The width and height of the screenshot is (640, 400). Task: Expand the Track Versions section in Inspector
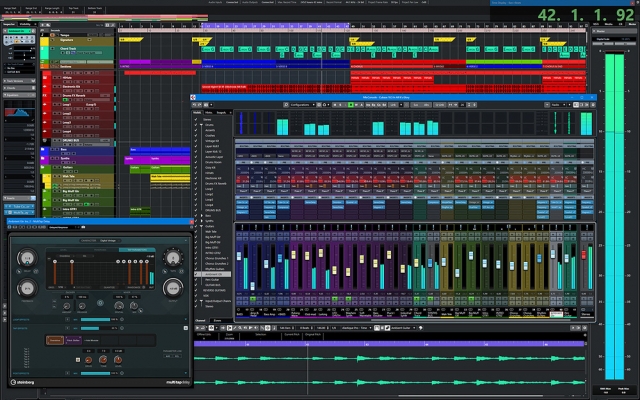[x=19, y=81]
